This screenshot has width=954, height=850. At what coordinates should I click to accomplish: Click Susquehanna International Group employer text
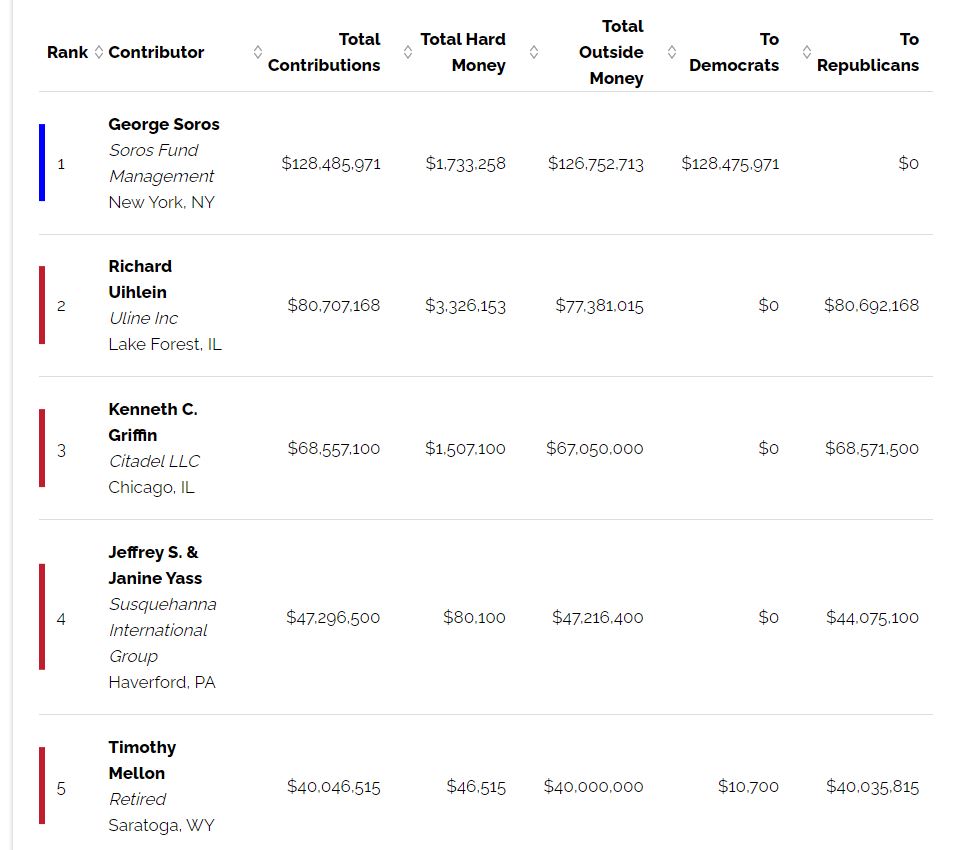click(162, 630)
